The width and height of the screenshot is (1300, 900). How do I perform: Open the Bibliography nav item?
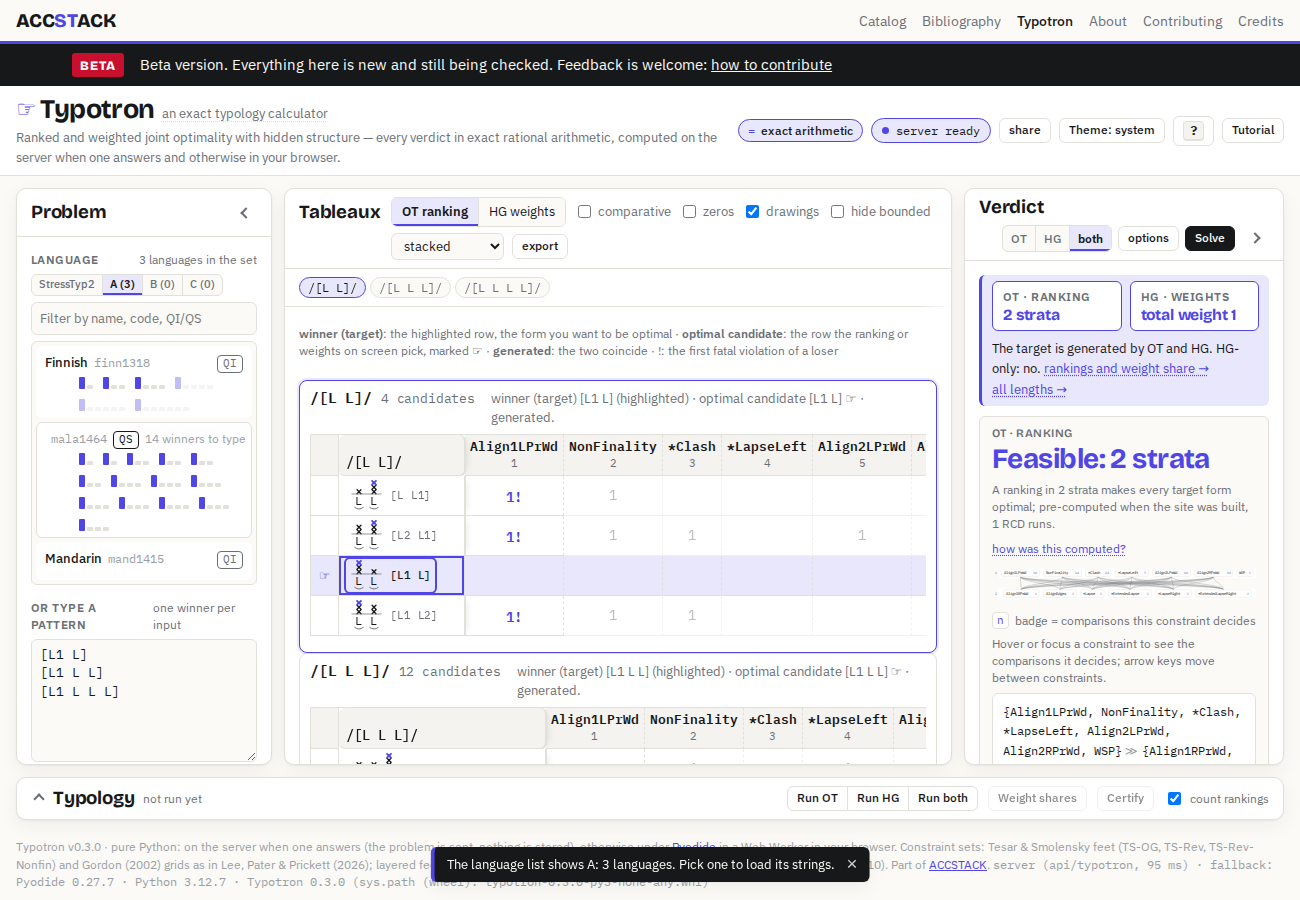961,21
